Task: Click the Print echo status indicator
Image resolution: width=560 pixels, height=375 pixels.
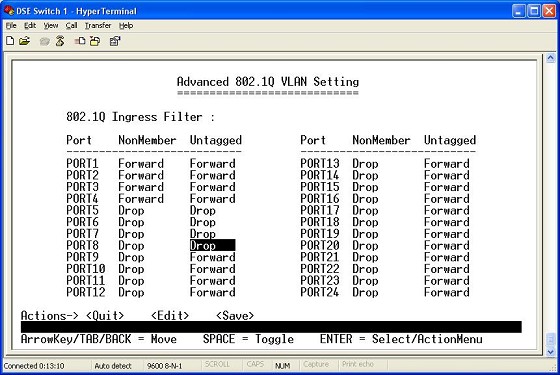Action: (358, 364)
